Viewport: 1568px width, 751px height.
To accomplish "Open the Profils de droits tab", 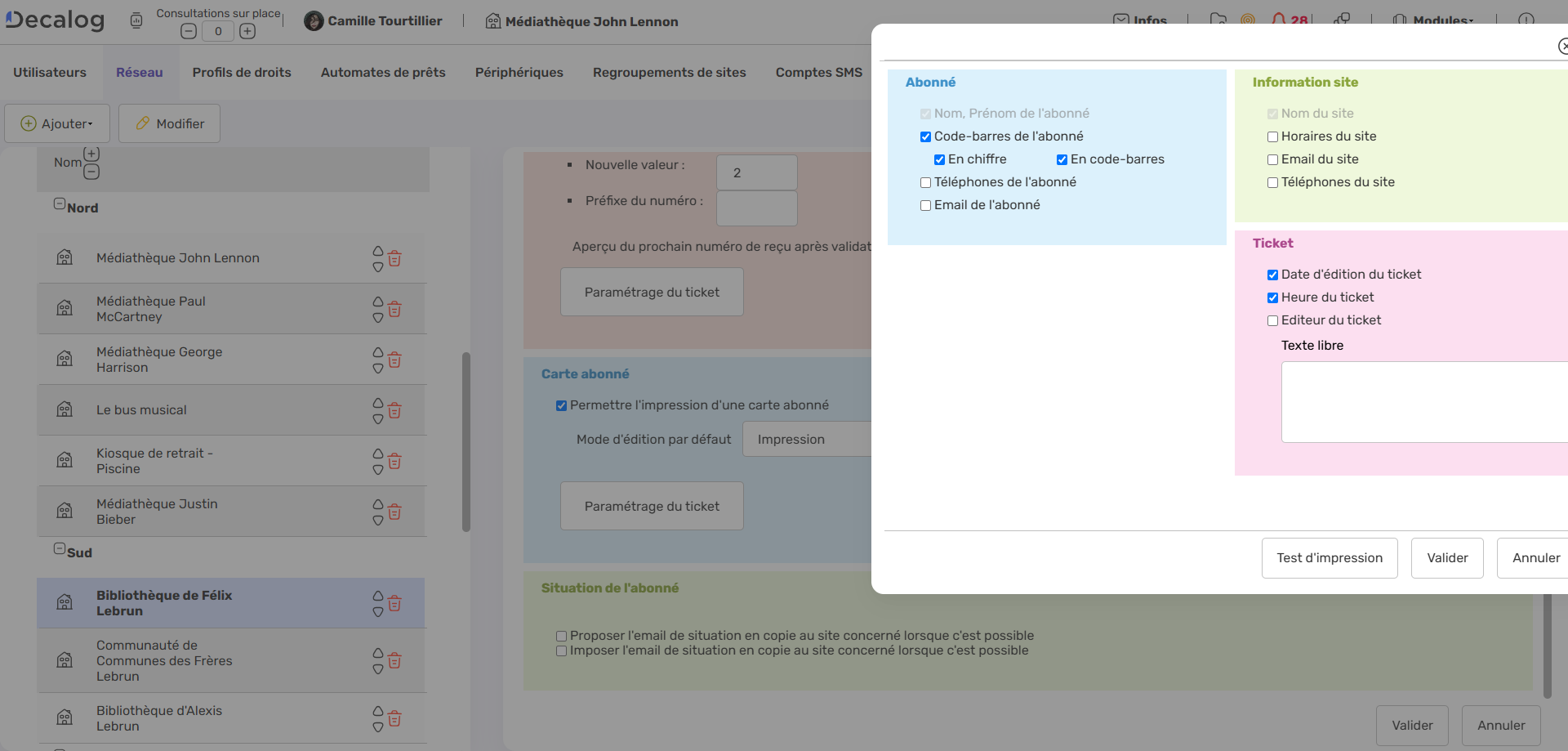I will coord(242,73).
